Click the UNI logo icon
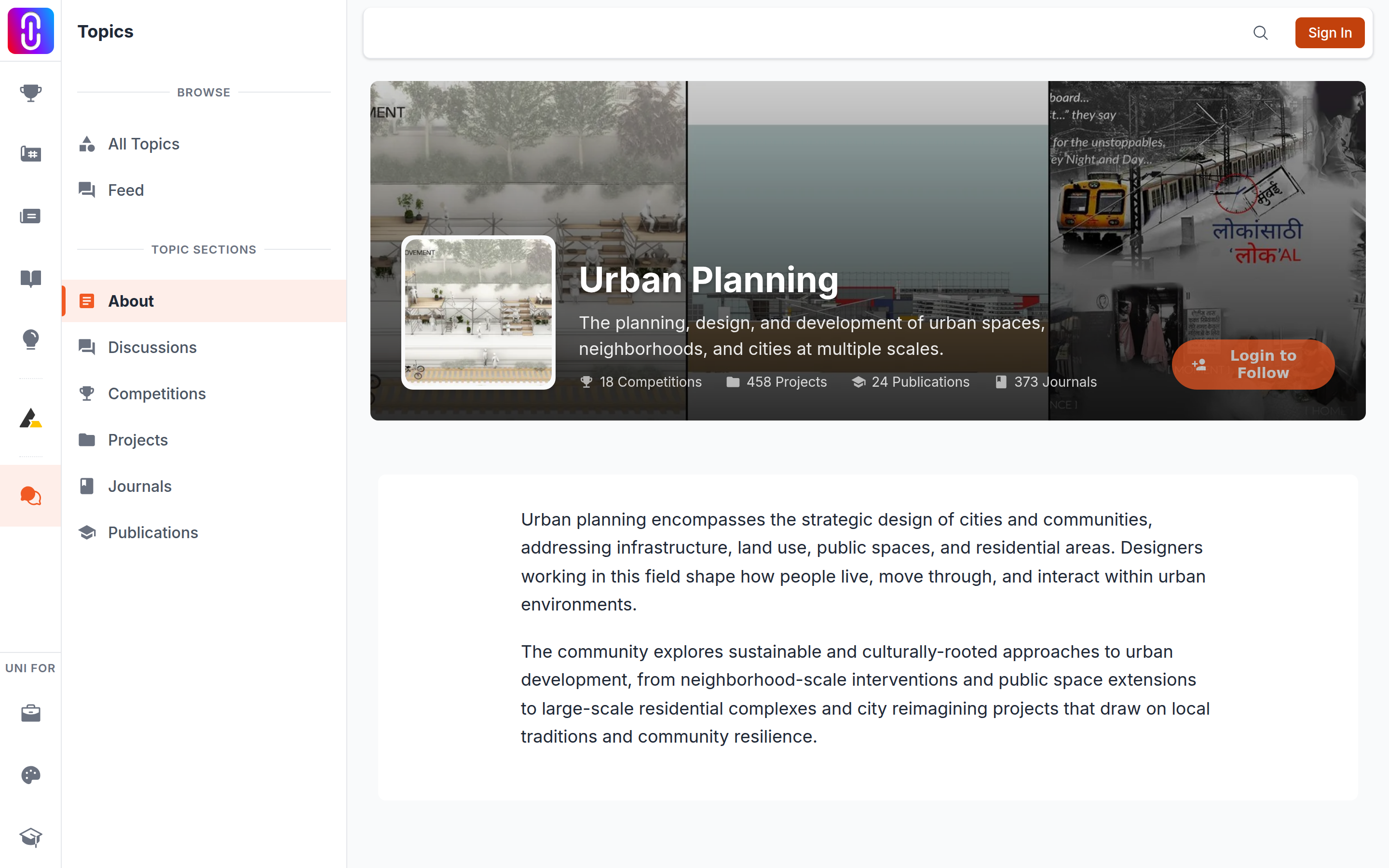Viewport: 1389px width, 868px height. tap(30, 31)
